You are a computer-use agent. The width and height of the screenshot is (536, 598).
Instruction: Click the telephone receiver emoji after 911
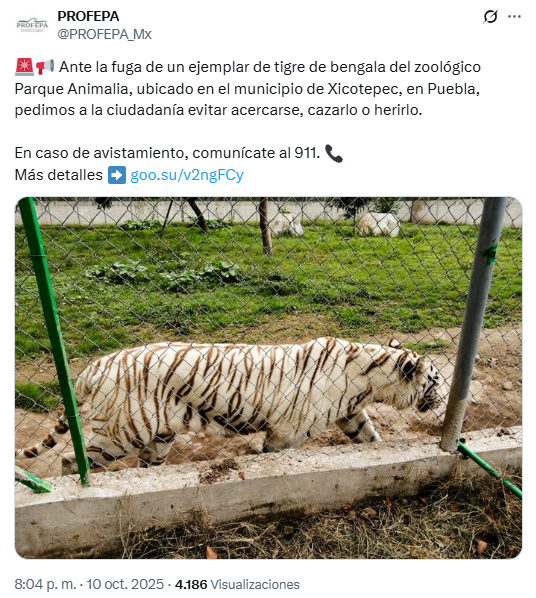(x=334, y=154)
